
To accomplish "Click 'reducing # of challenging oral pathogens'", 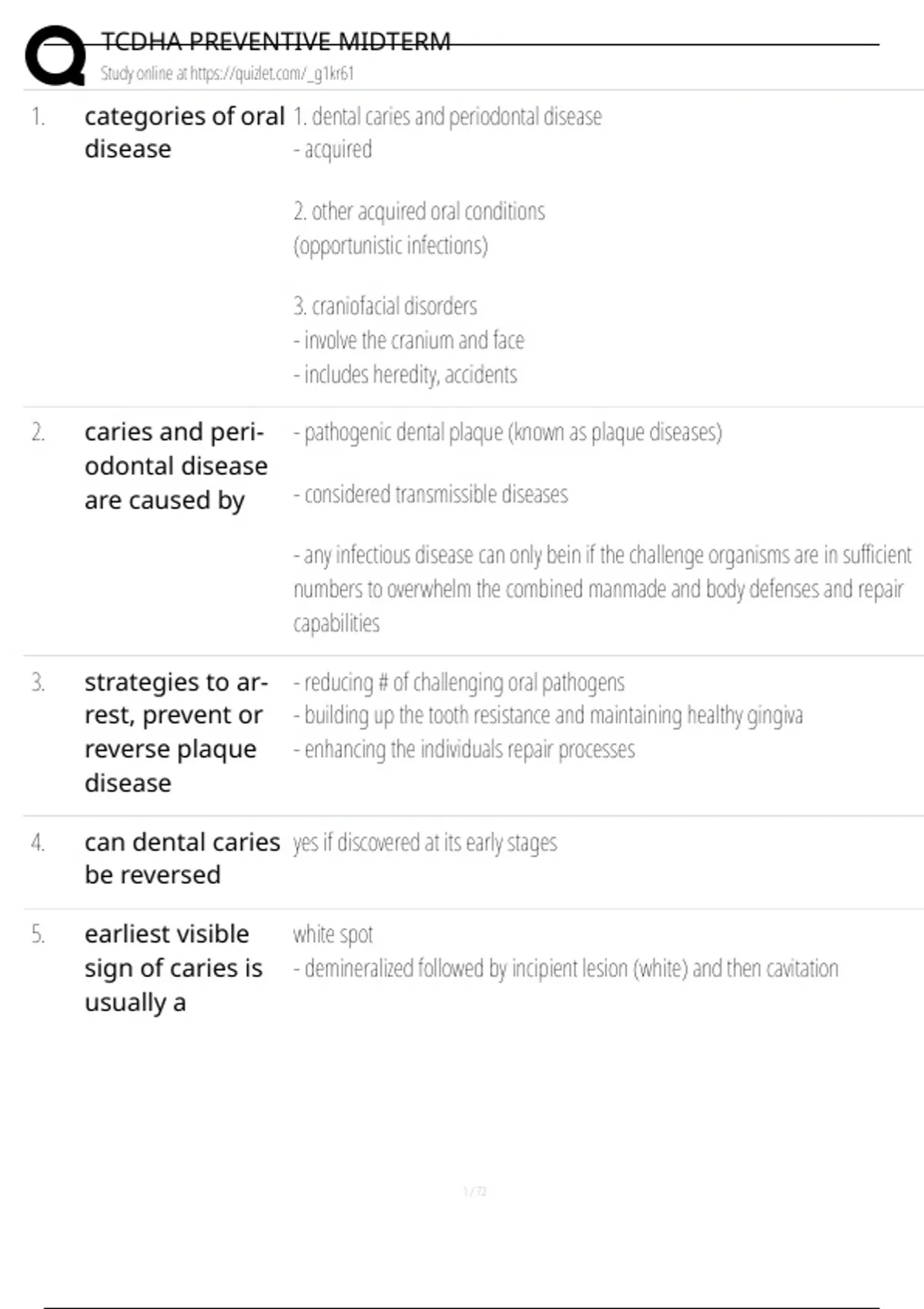I will click(x=459, y=682).
